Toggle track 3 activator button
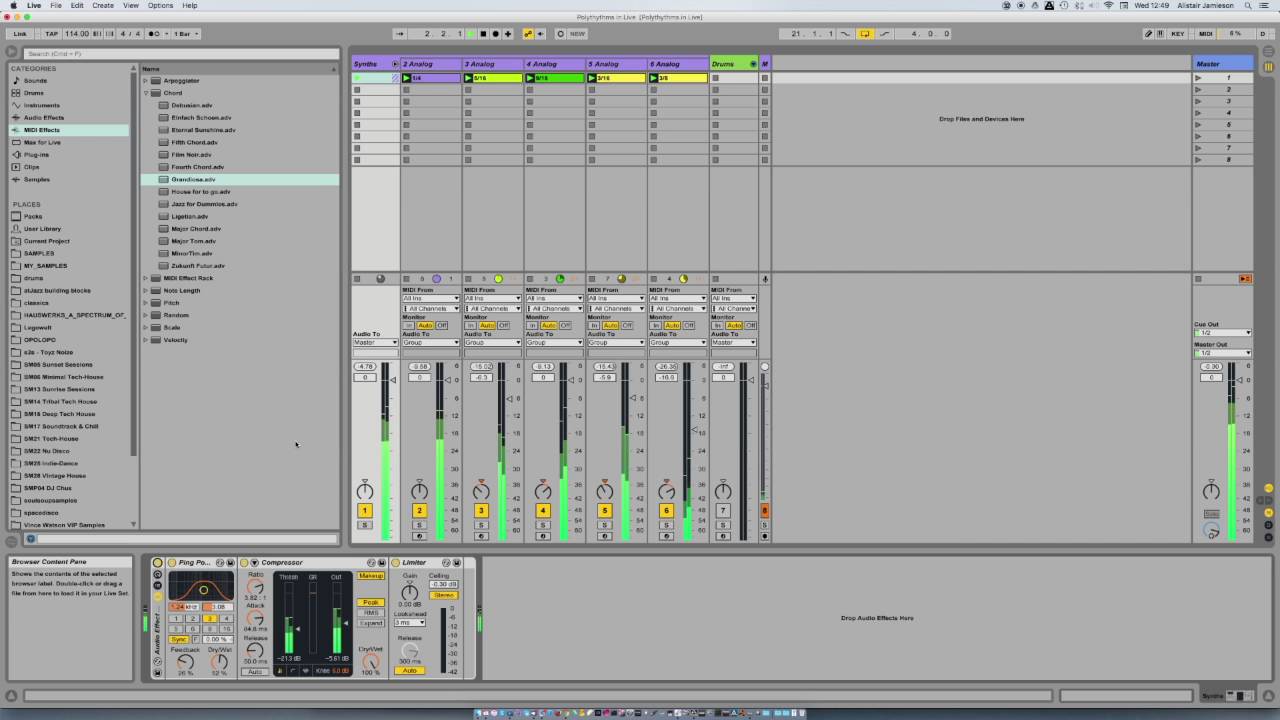1280x720 pixels. click(x=481, y=511)
